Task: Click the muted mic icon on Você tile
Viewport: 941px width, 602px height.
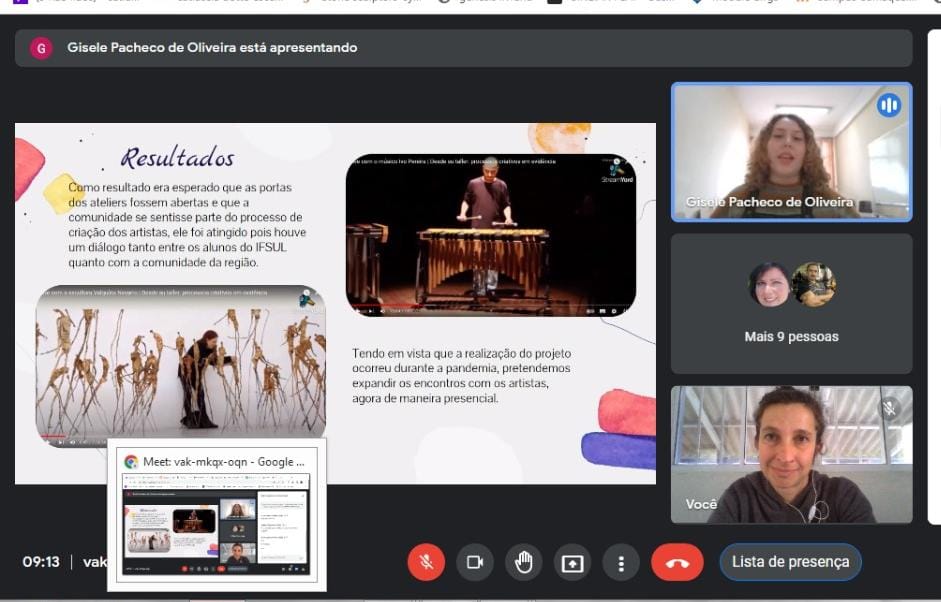Action: click(889, 409)
